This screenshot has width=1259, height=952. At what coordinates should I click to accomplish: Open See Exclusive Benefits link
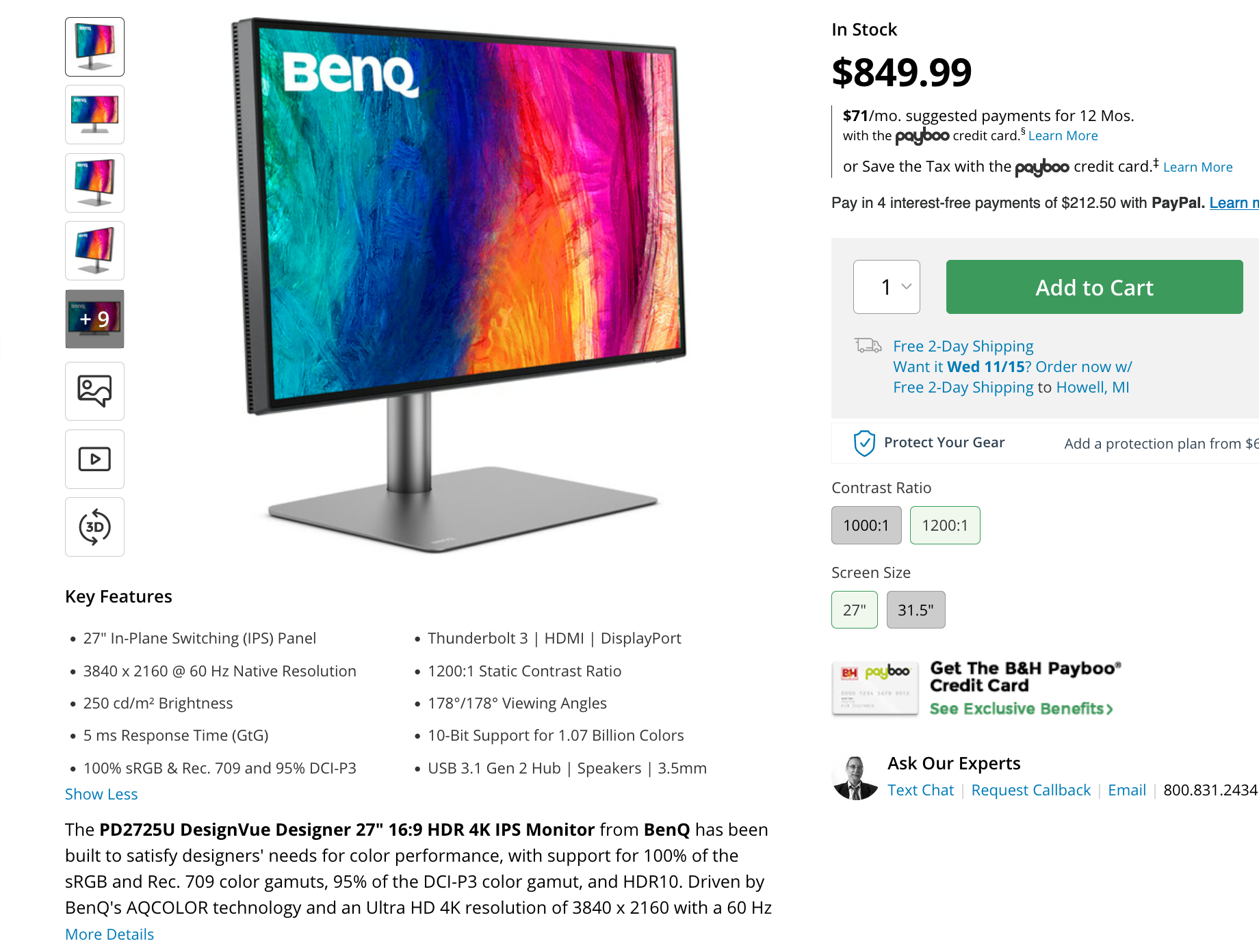click(x=1022, y=709)
